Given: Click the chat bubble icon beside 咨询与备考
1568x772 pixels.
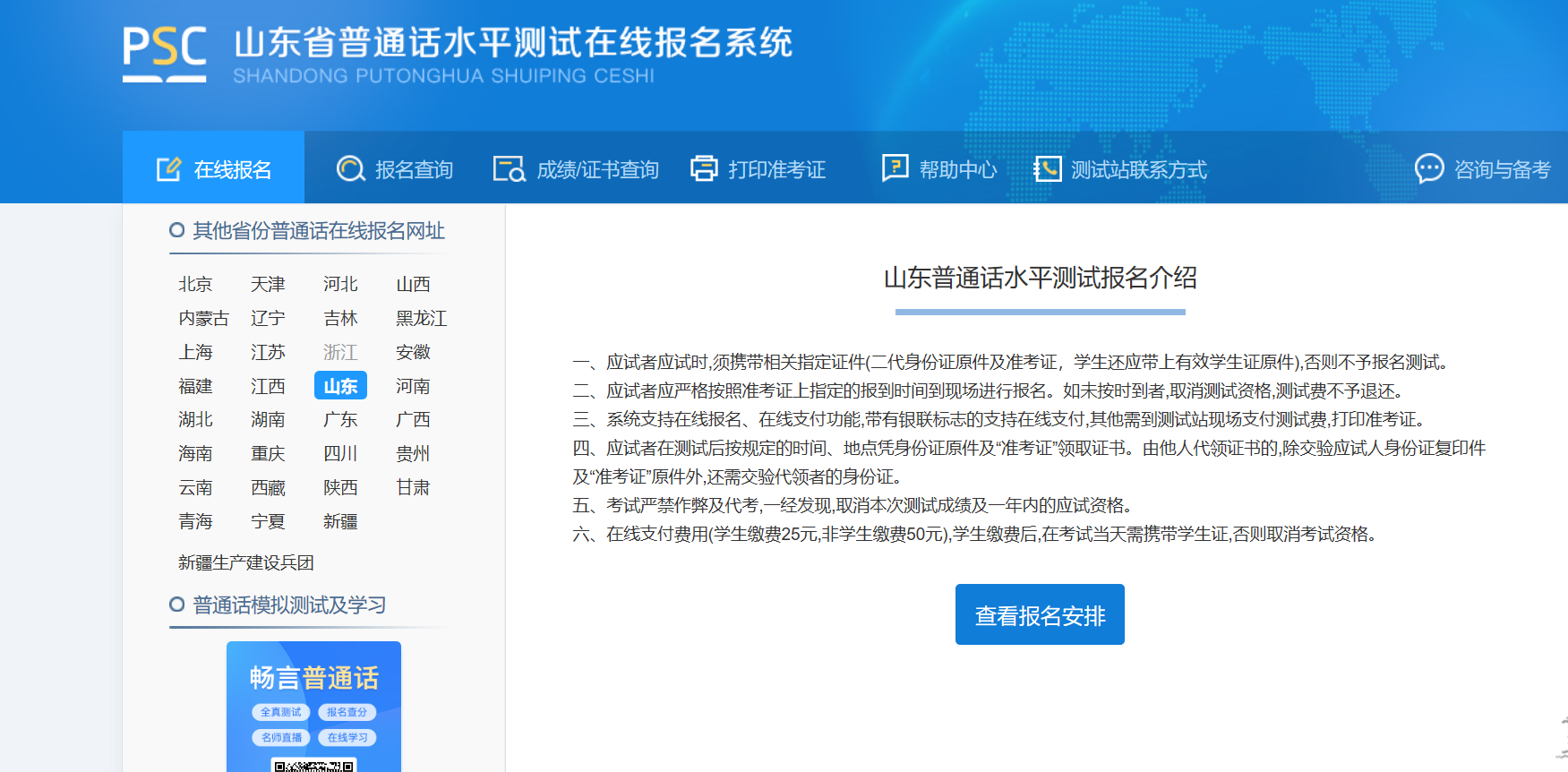Looking at the screenshot, I should (1429, 168).
